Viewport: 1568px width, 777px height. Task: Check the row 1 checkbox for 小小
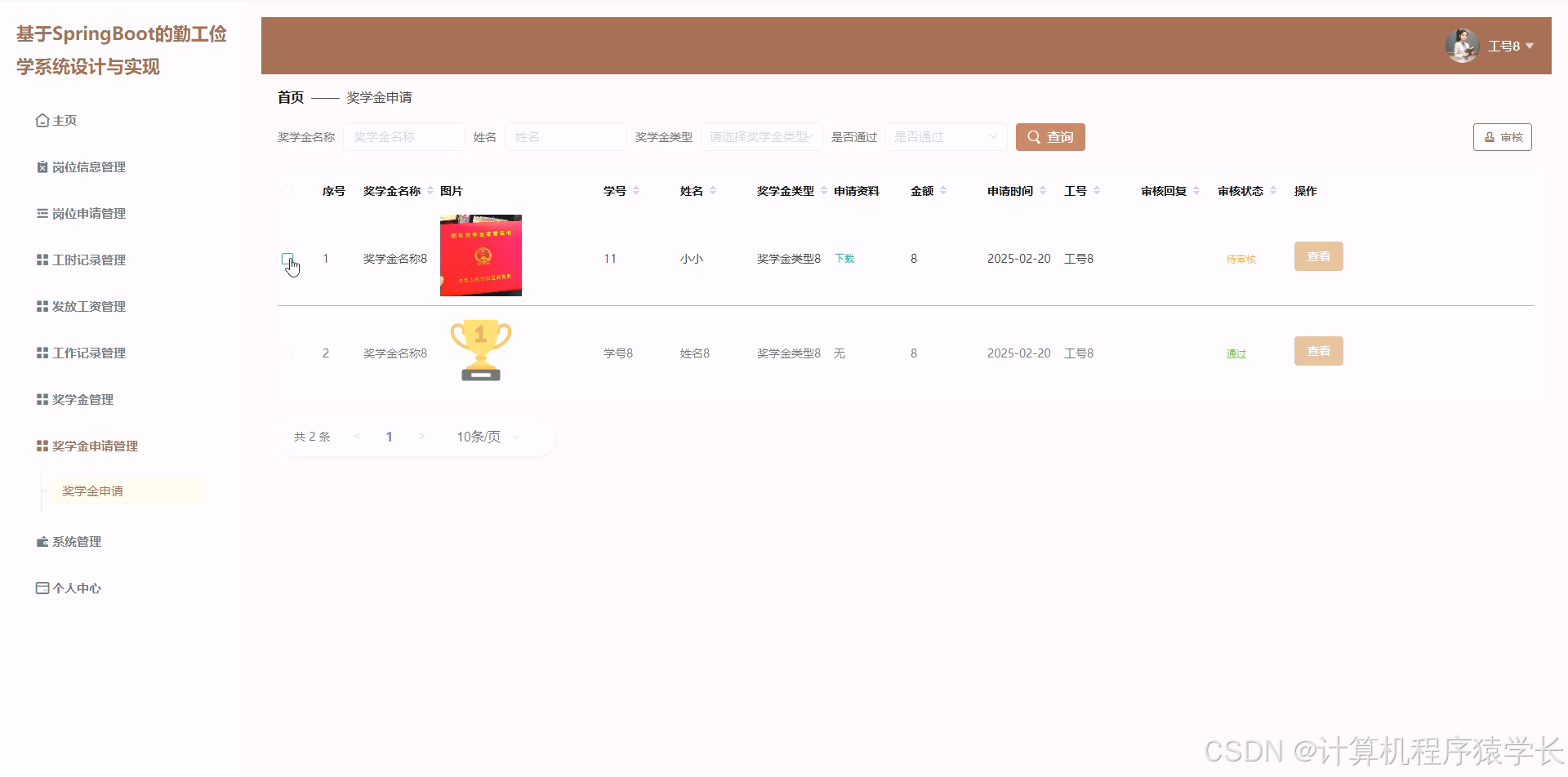point(287,259)
